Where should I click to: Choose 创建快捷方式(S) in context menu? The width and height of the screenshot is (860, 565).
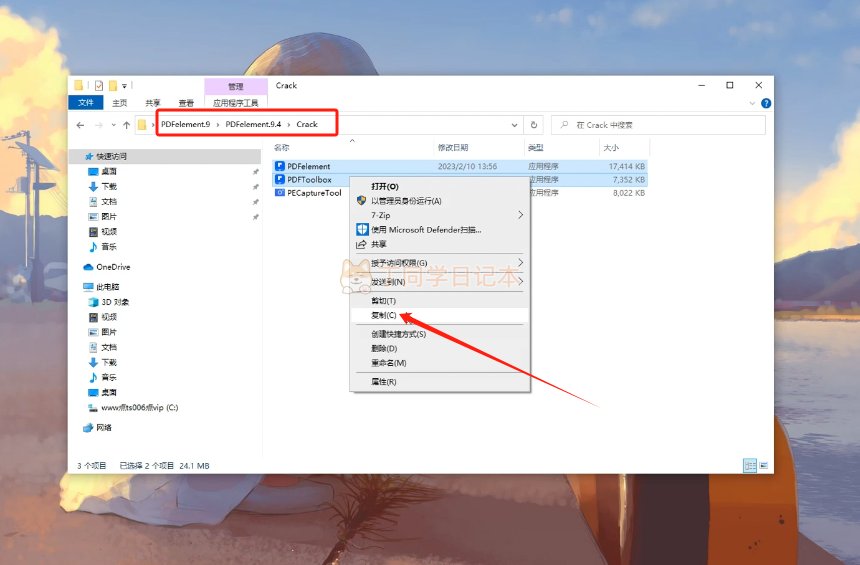point(440,334)
